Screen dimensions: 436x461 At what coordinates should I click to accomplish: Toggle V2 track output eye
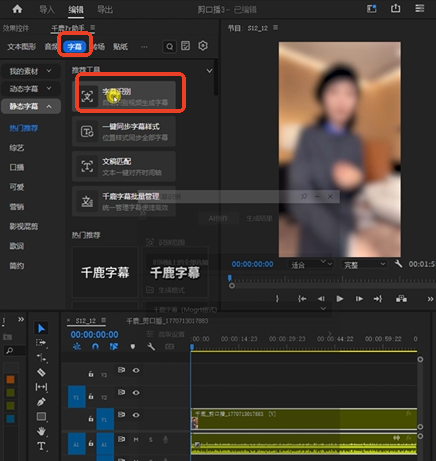tap(136, 393)
